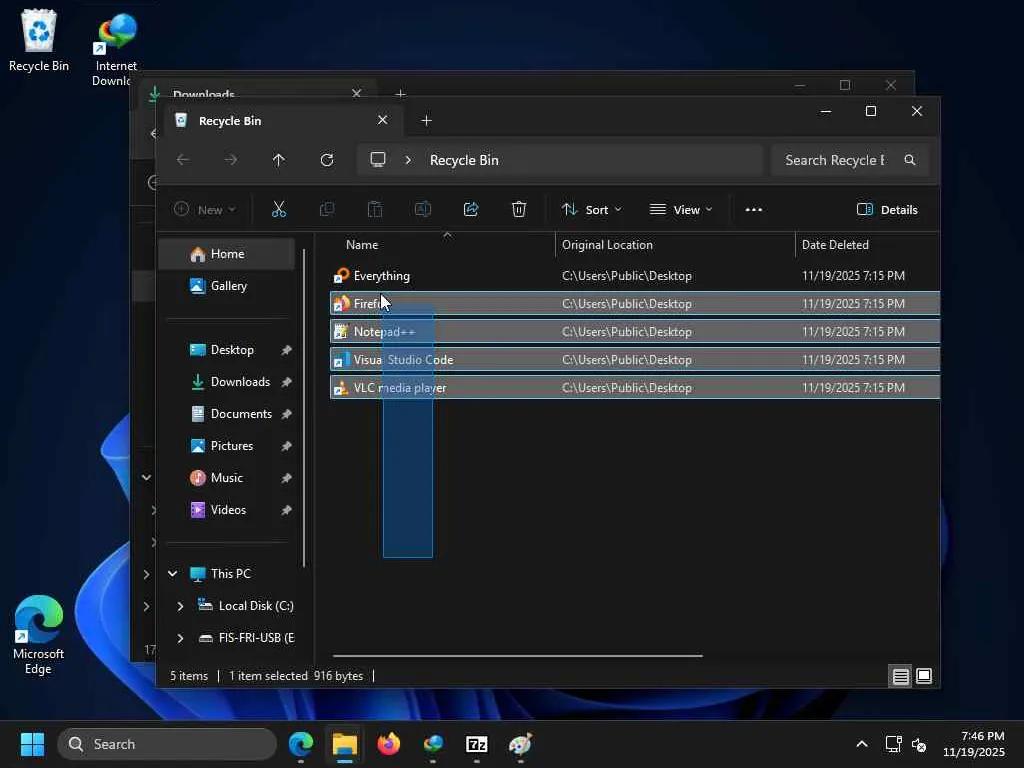Switch to large thumbnails view icon in status bar

tap(924, 676)
